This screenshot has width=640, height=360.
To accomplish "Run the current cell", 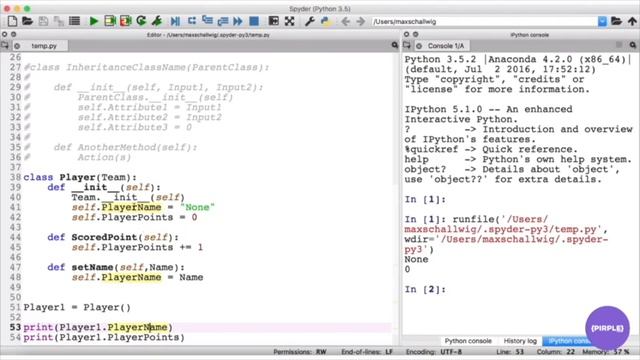I will (x=110, y=21).
